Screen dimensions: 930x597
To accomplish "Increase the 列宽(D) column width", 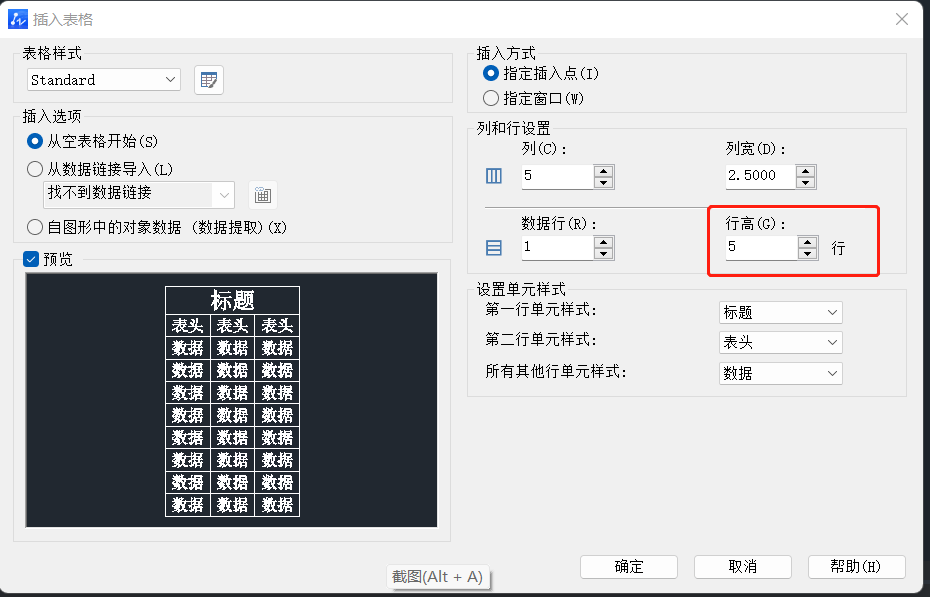I will point(805,171).
